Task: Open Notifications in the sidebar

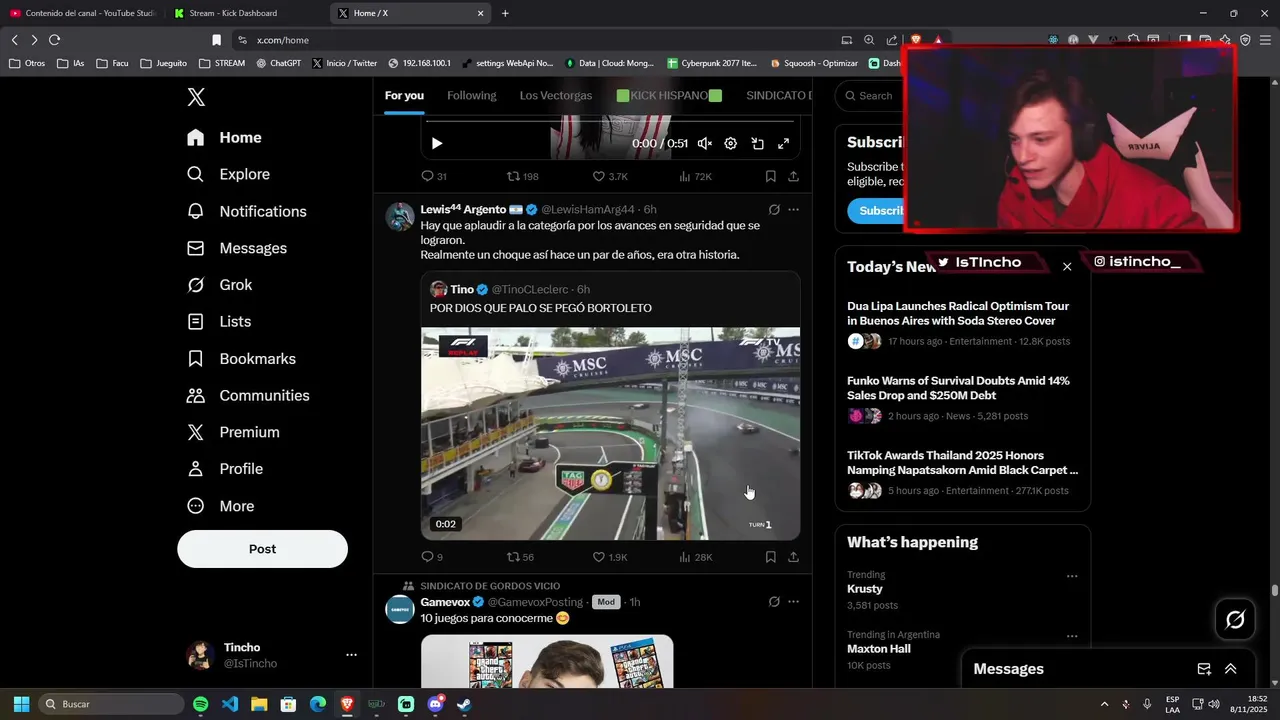Action: [247, 211]
